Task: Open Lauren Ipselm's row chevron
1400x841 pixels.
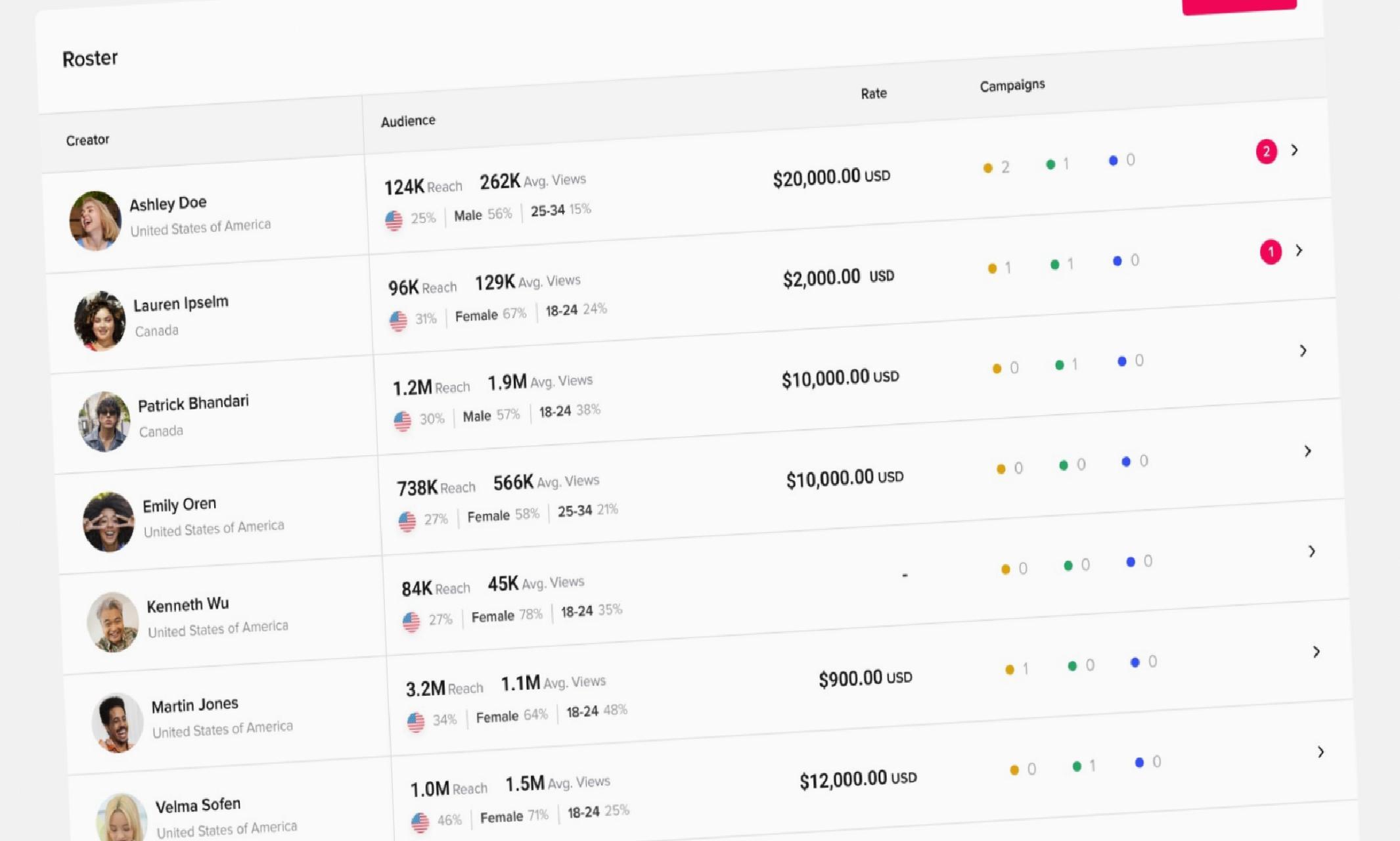Action: (x=1299, y=250)
